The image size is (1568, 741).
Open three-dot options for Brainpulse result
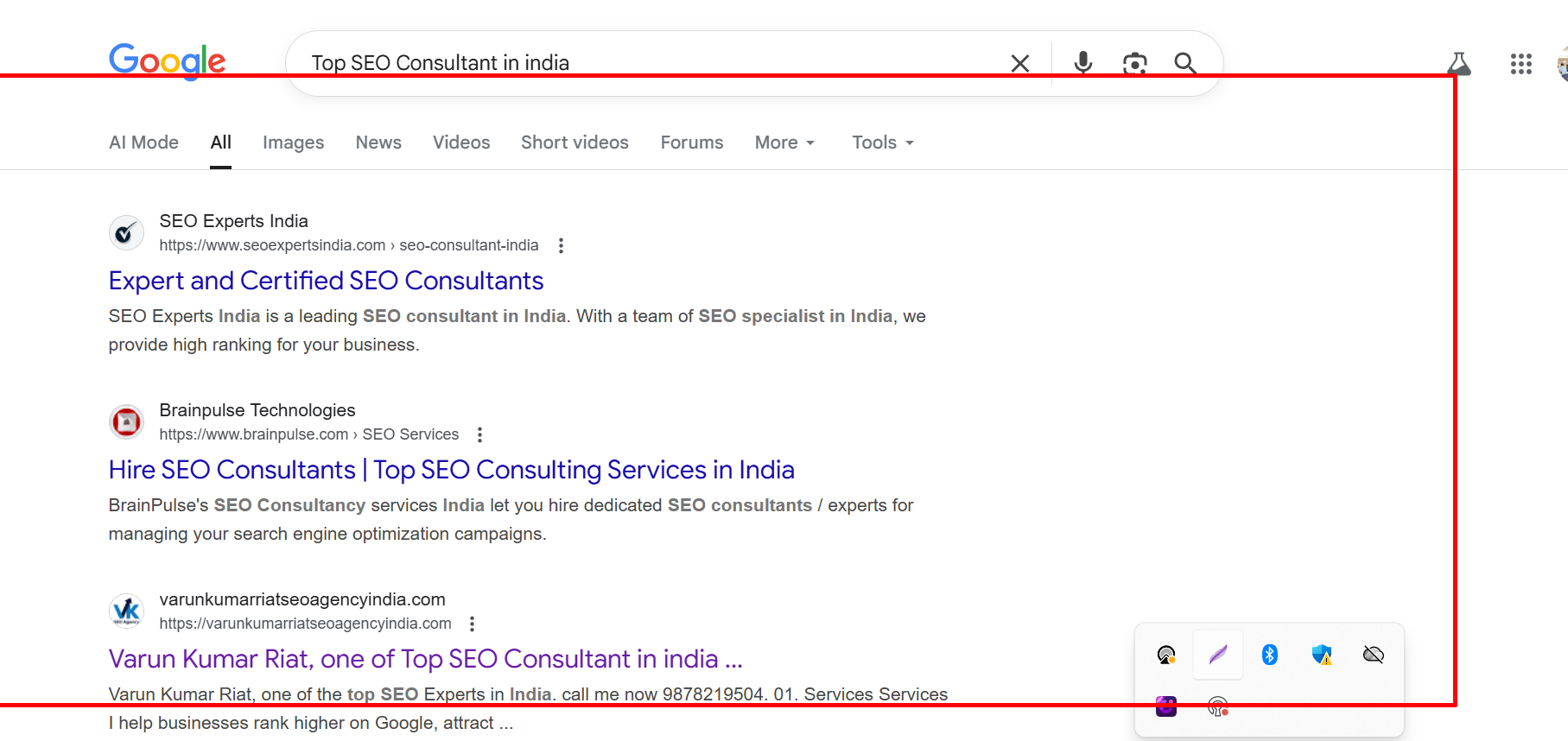point(480,434)
